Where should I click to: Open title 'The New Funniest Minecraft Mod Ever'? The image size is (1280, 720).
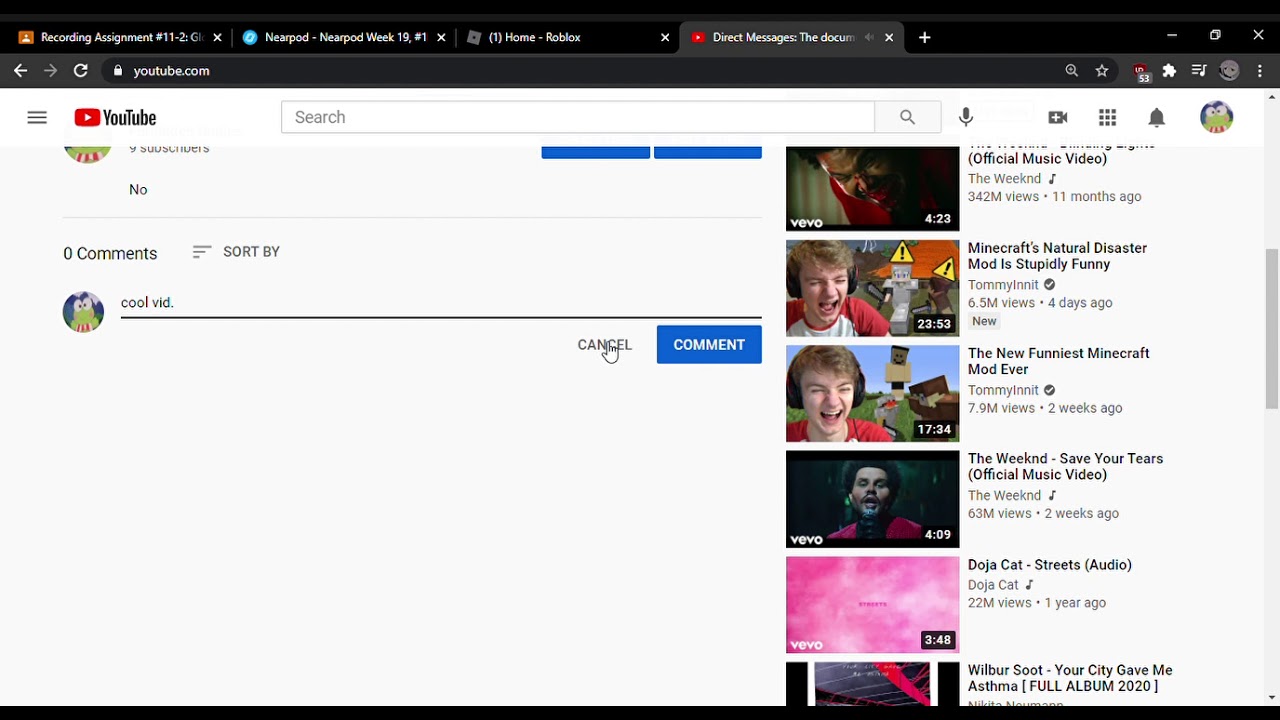pyautogui.click(x=1059, y=361)
